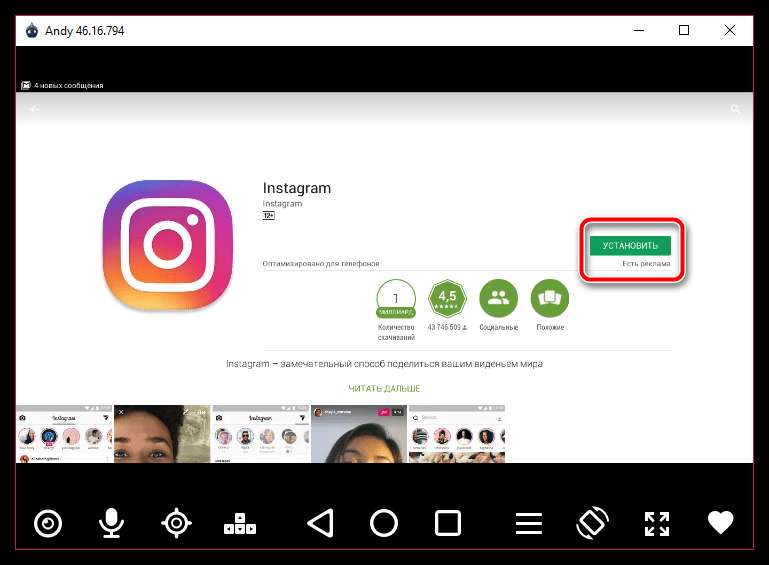Click the heart favorite icon
769x565 pixels.
[720, 522]
